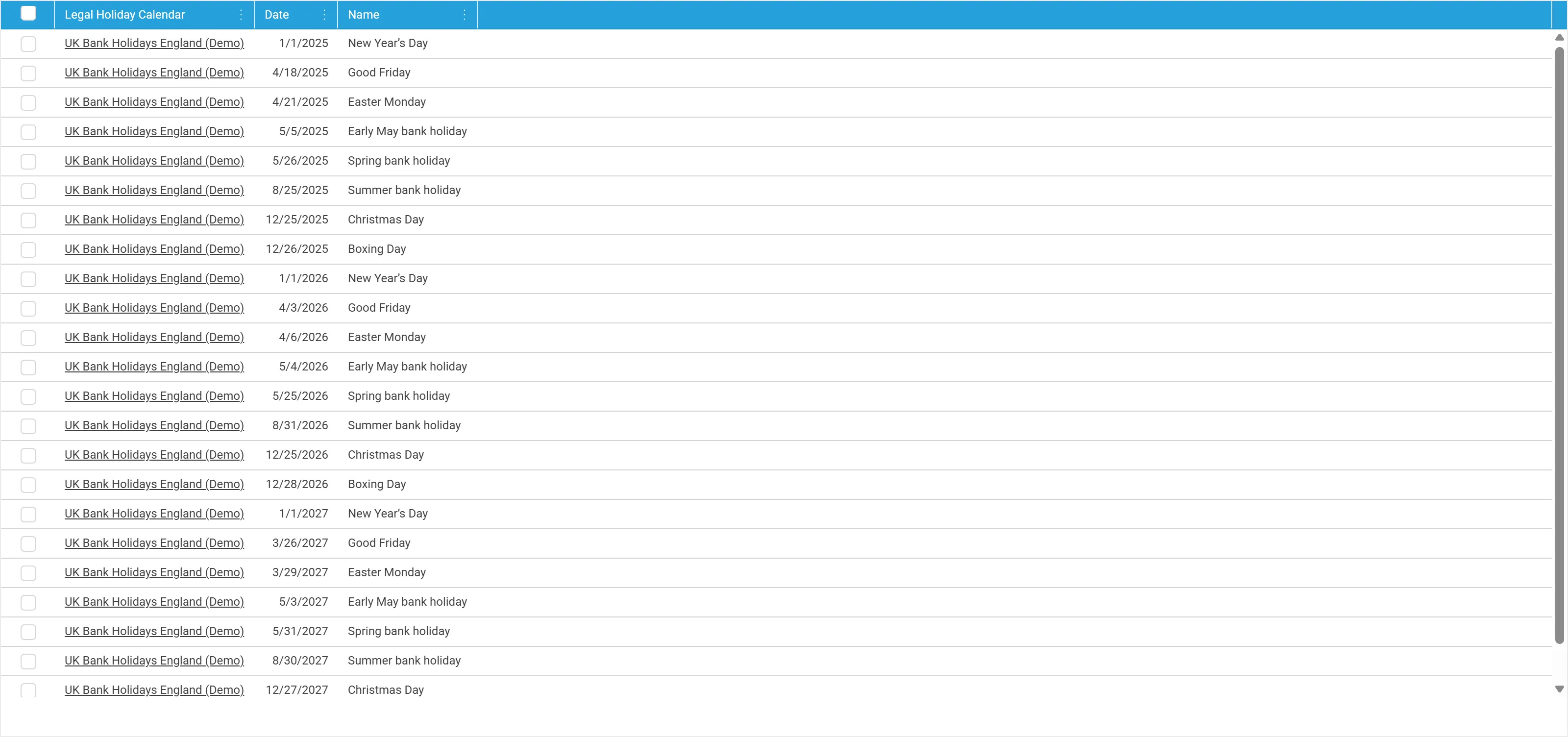Screen dimensions: 1568x738
Task: Check the Summer bank holiday 8/30/2027 row
Action: 28,661
